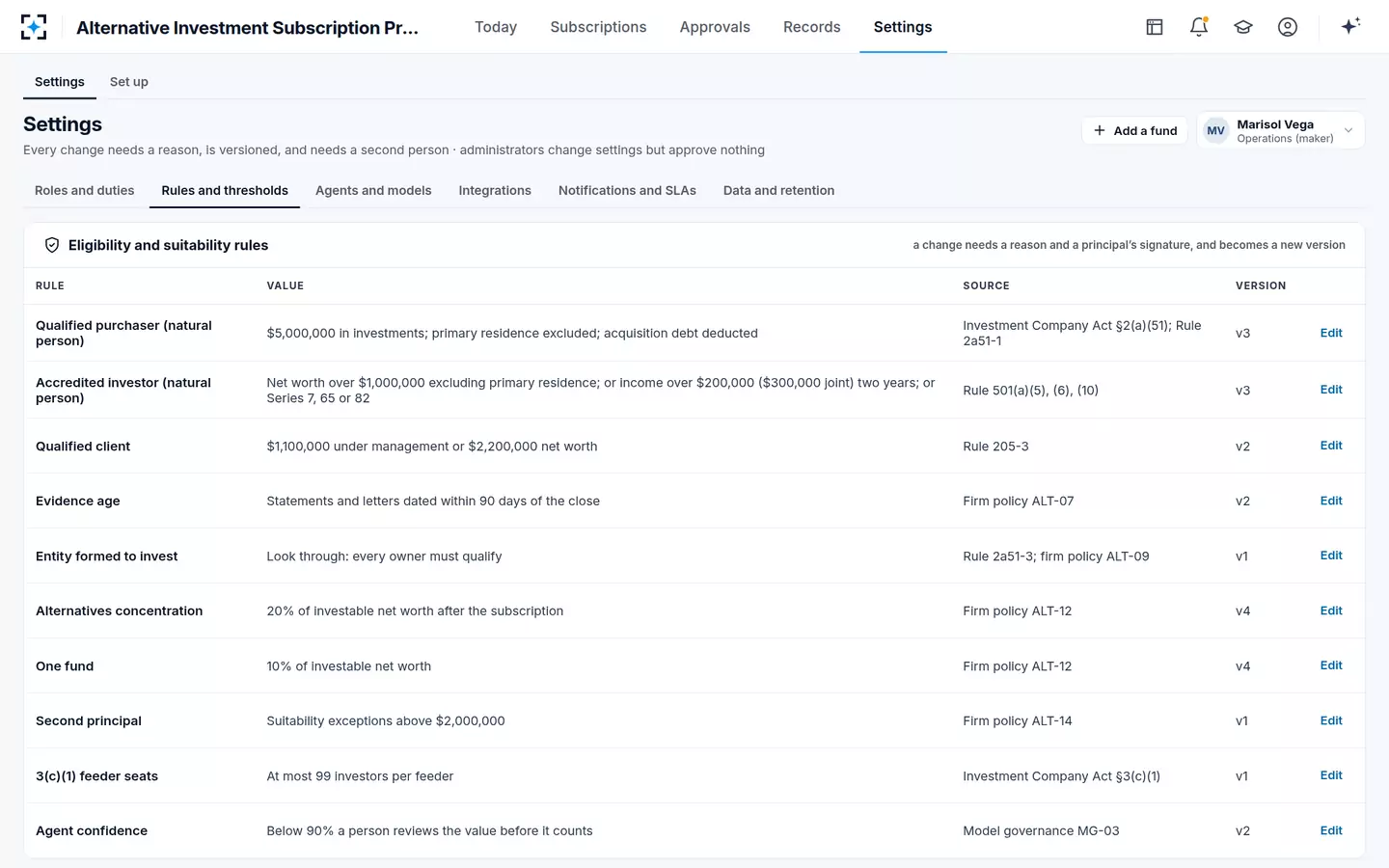This screenshot has height=868, width=1389.
Task: Edit the Second principal rule
Action: click(x=1331, y=720)
